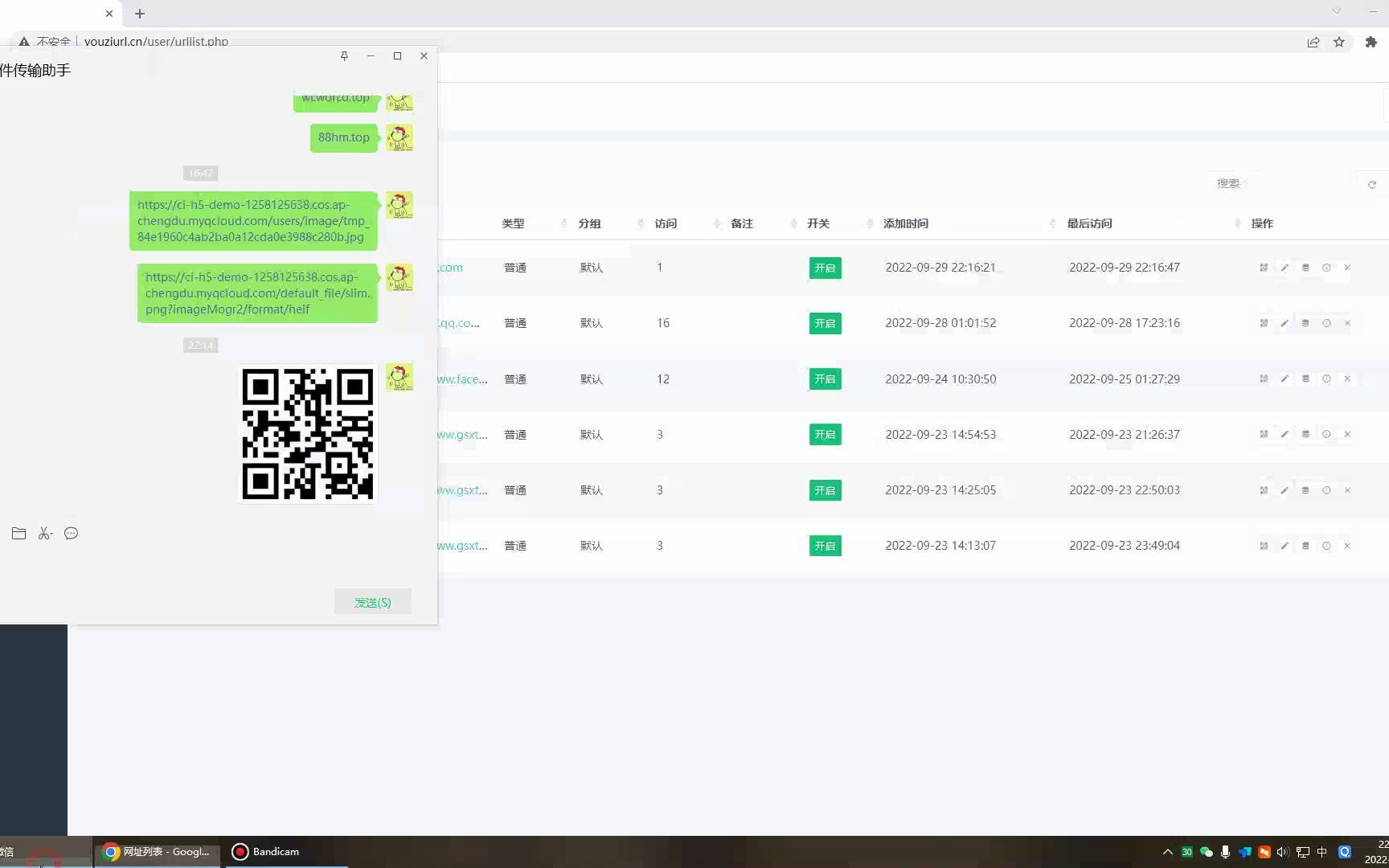
Task: Open the volume control in the system tray
Action: [1283, 852]
